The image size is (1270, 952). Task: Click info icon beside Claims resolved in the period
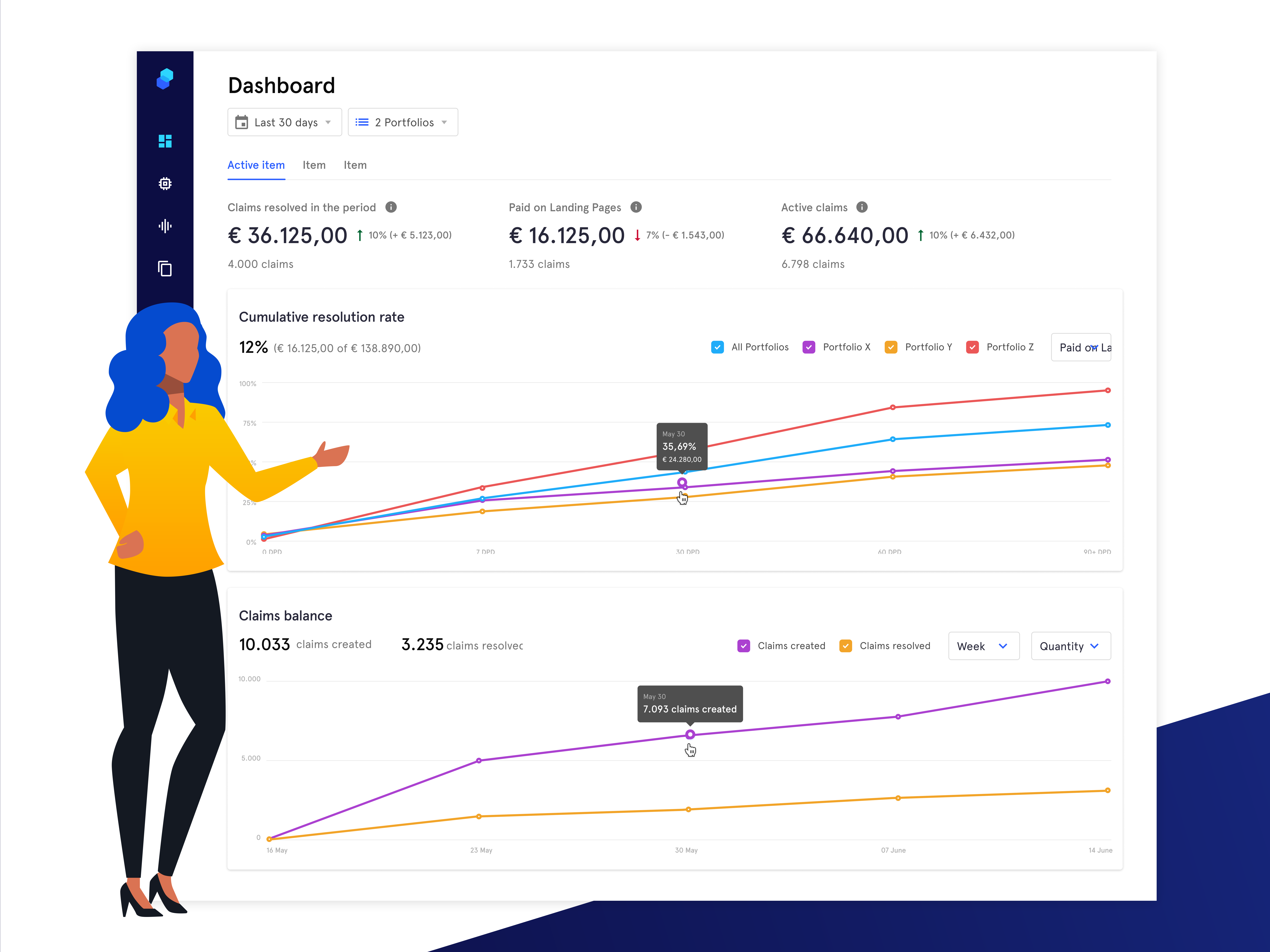coord(391,207)
